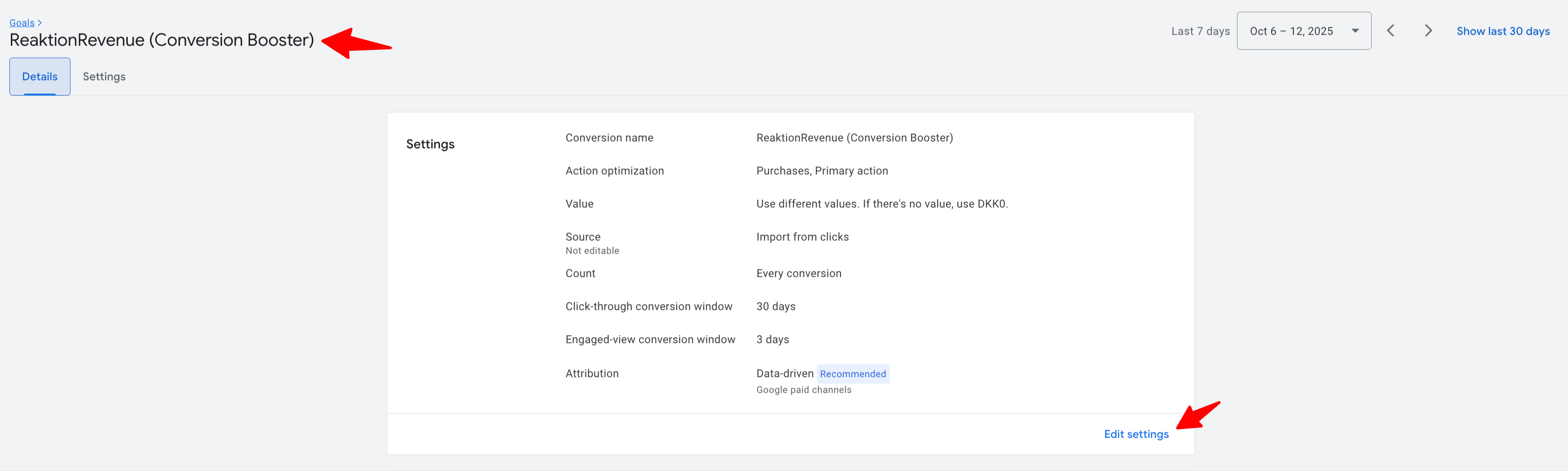Click the Import from clicks source value

pyautogui.click(x=802, y=237)
